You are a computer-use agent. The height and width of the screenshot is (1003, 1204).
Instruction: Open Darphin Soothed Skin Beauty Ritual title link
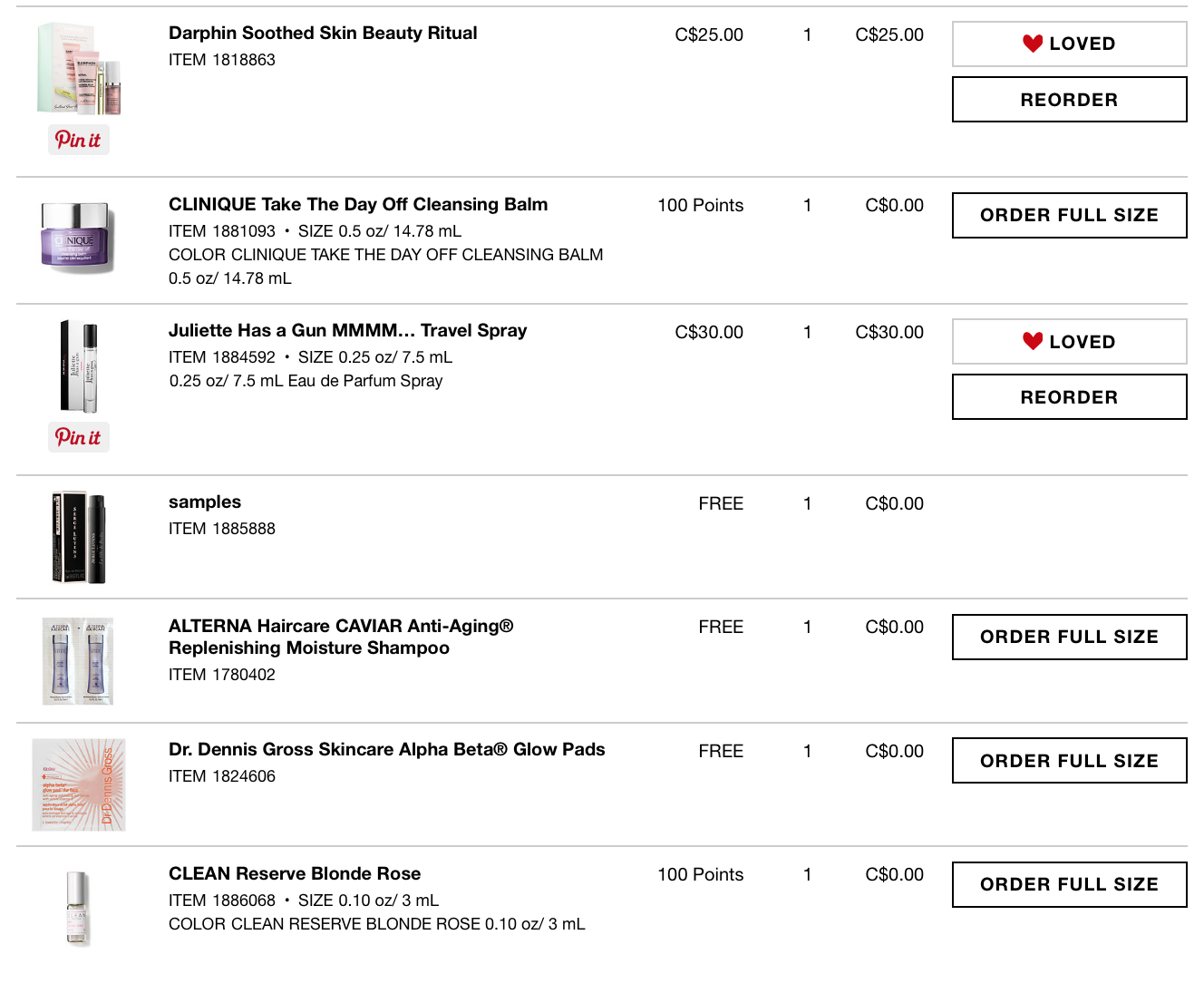[323, 34]
